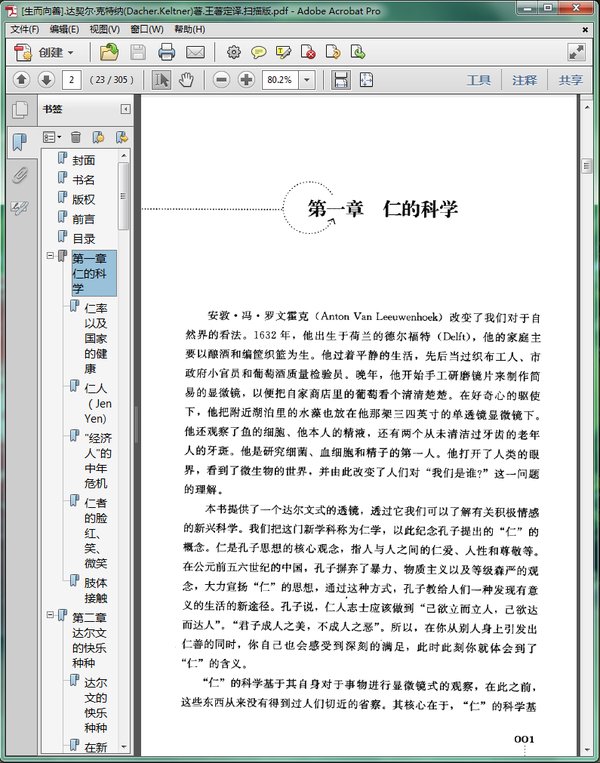The image size is (600, 763).
Task: Open the bookmarks panel icon
Action: (x=20, y=142)
